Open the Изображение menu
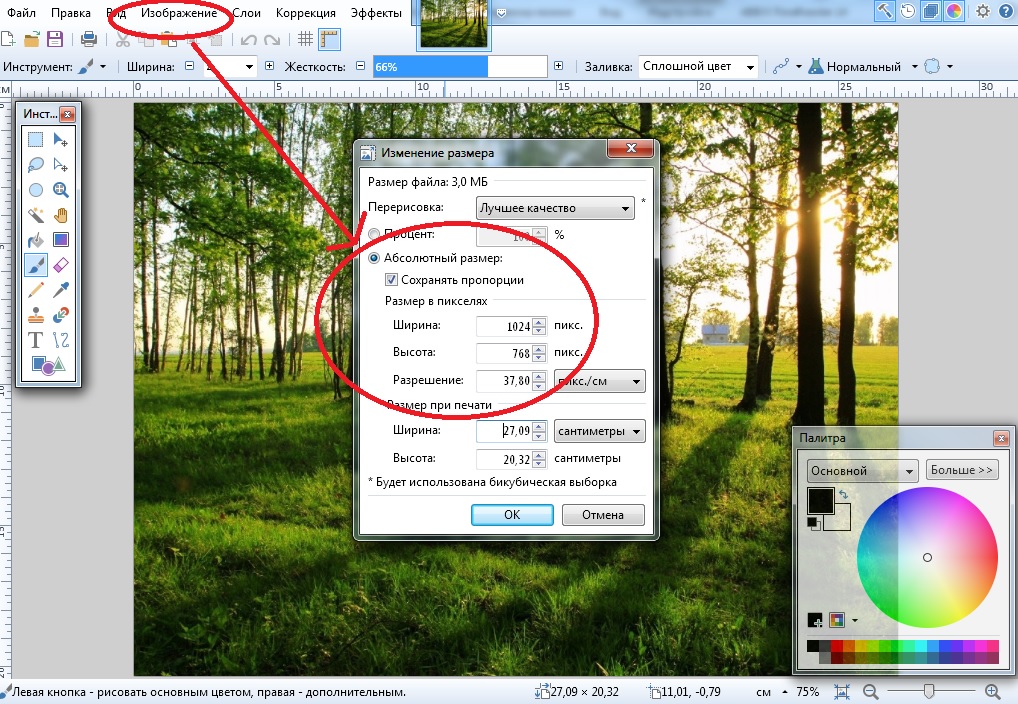 click(179, 13)
